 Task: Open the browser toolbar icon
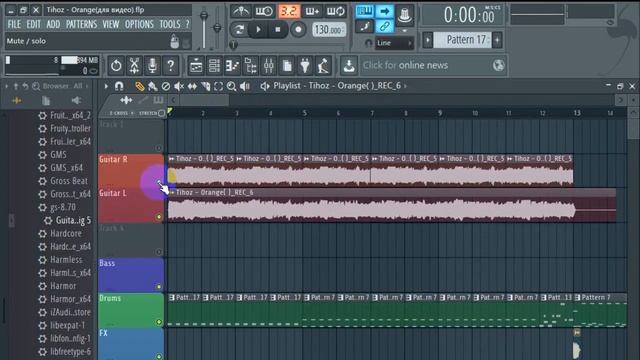(x=250, y=66)
